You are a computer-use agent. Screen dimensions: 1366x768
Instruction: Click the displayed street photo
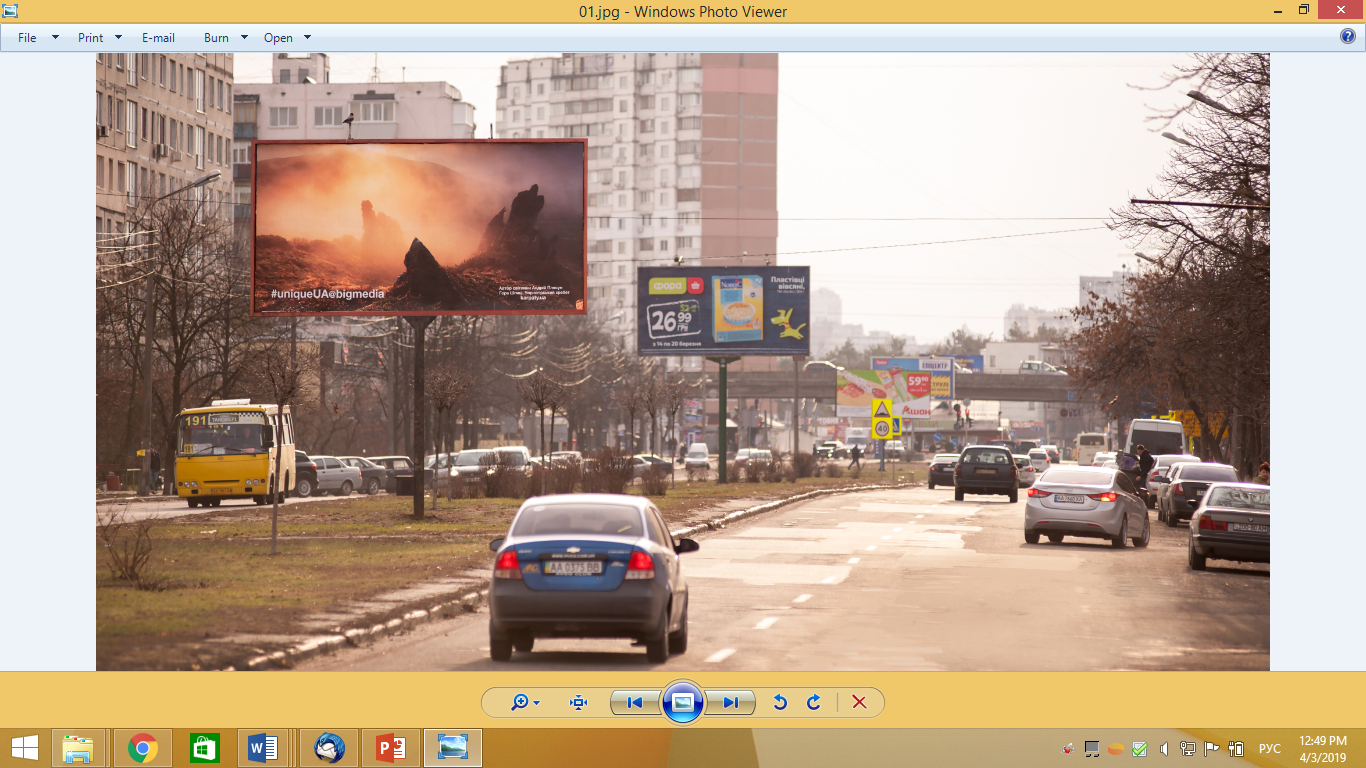[683, 361]
